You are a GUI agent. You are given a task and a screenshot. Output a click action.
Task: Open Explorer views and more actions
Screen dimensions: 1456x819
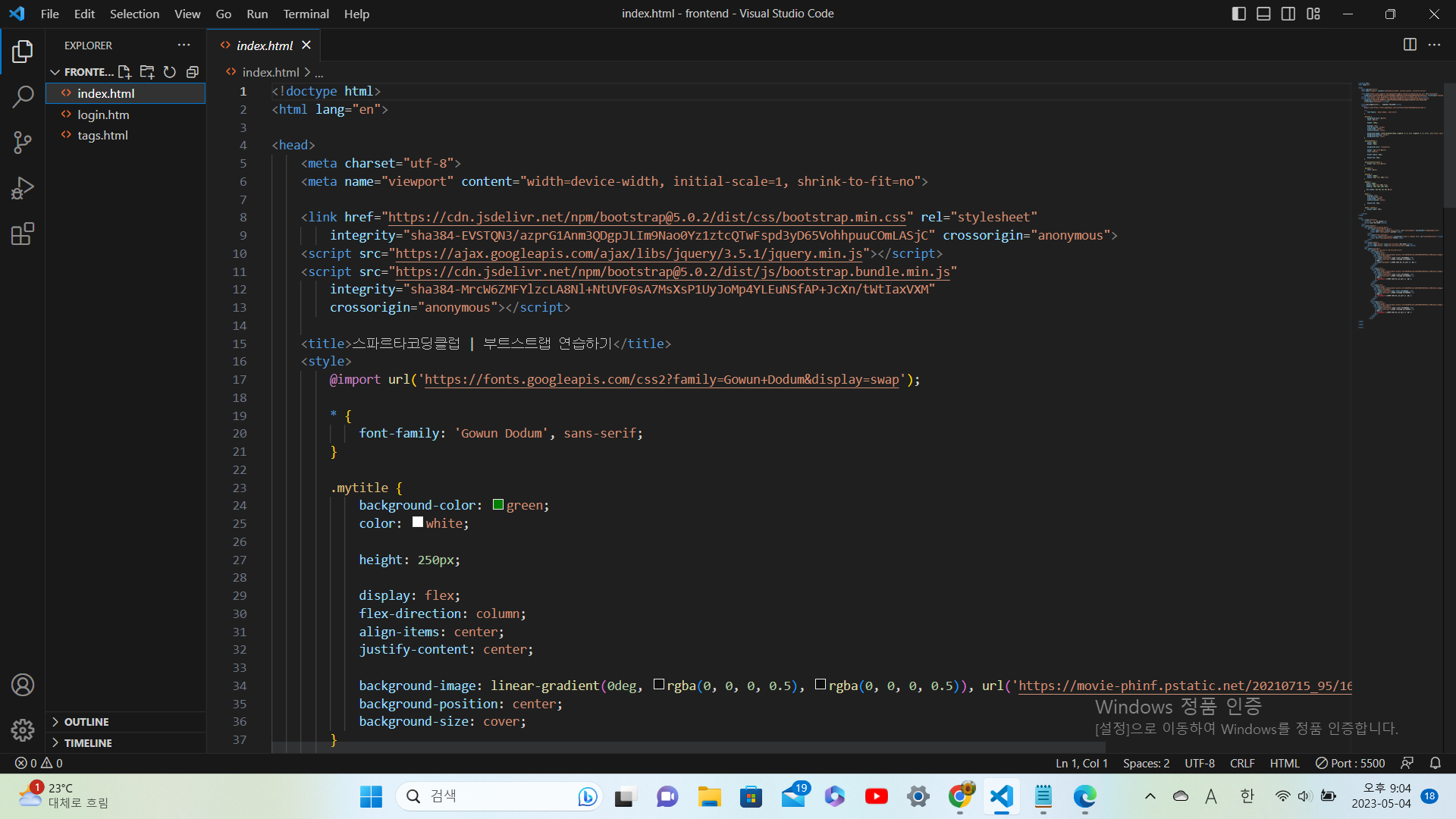coord(184,45)
